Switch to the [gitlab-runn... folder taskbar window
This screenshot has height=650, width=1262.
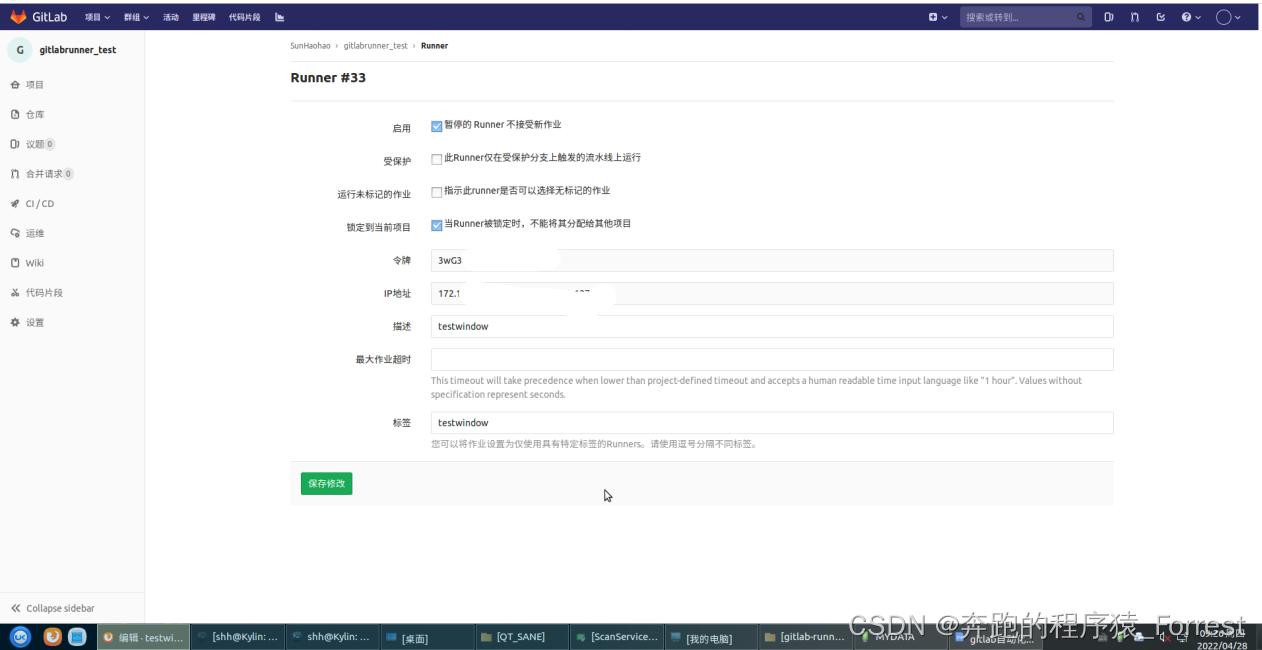click(804, 637)
